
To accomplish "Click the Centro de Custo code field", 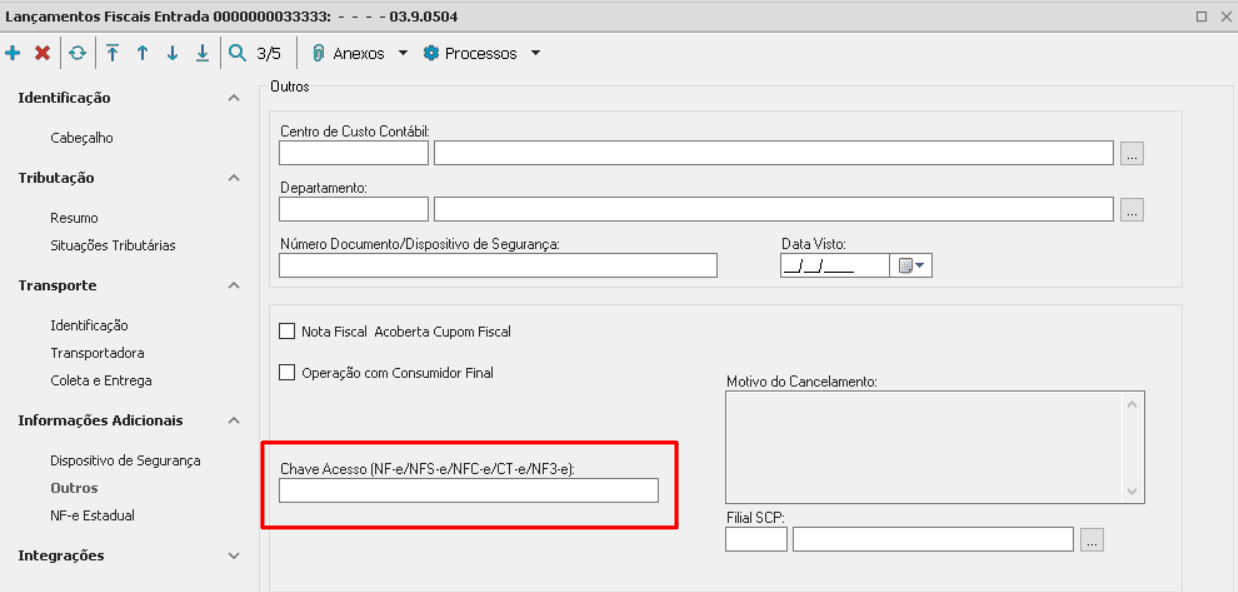I will click(x=353, y=153).
